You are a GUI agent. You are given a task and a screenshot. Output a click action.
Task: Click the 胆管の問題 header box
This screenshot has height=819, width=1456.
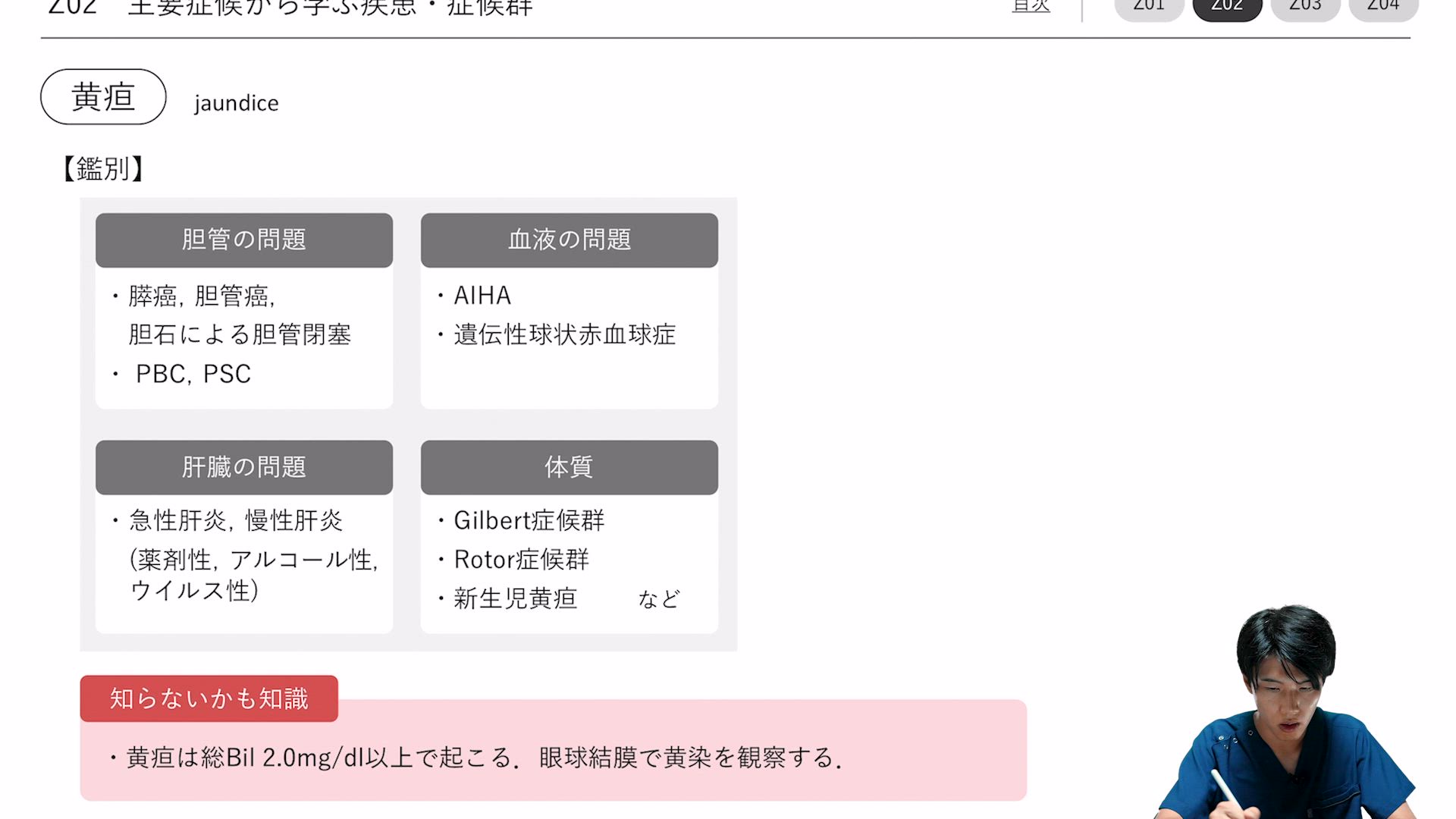[244, 240]
